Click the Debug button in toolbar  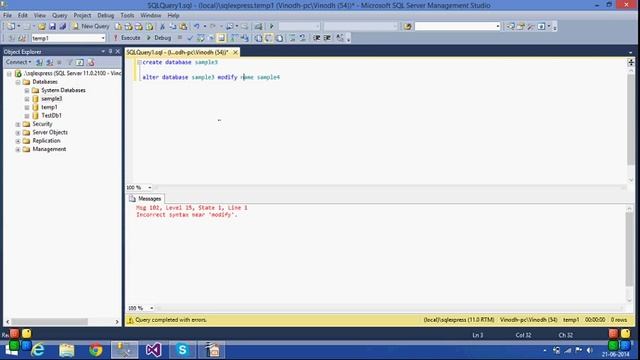tap(158, 38)
